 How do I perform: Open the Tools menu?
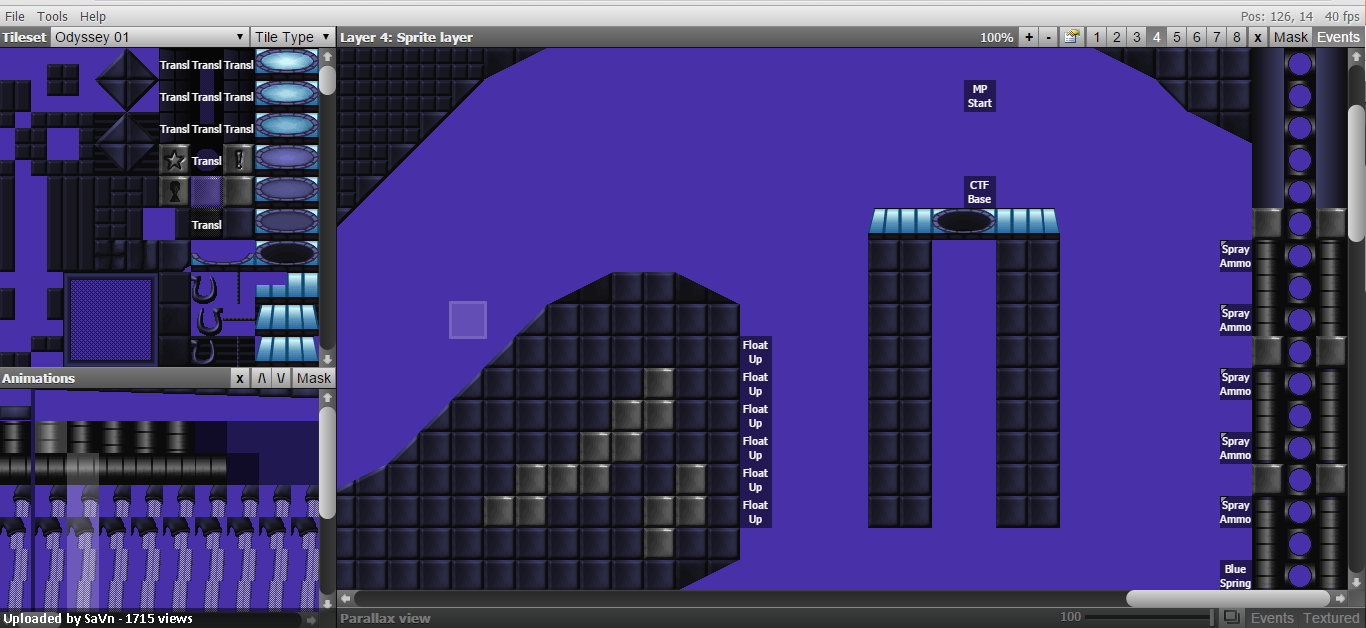52,16
